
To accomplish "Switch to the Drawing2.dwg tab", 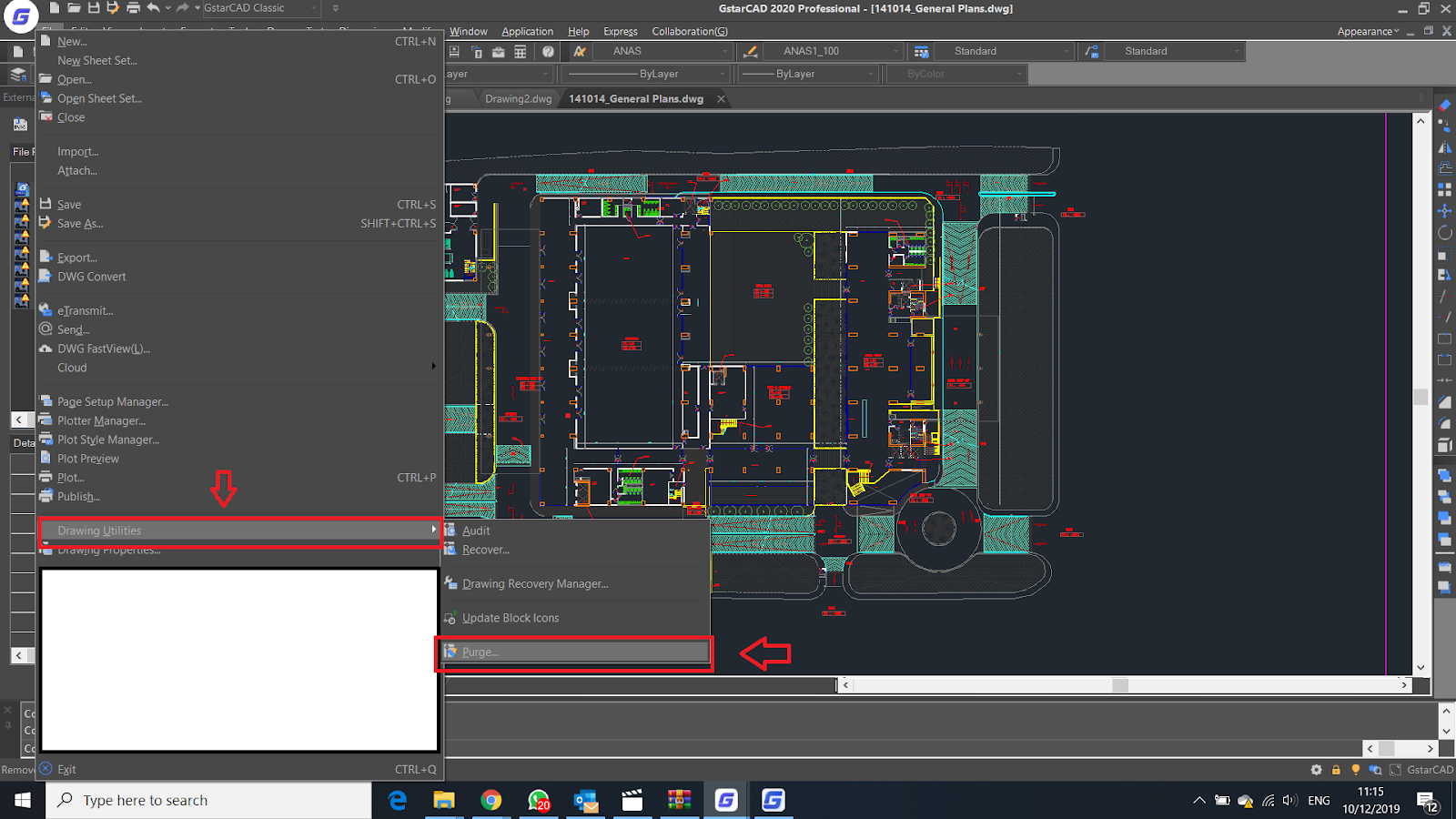I will click(x=518, y=98).
